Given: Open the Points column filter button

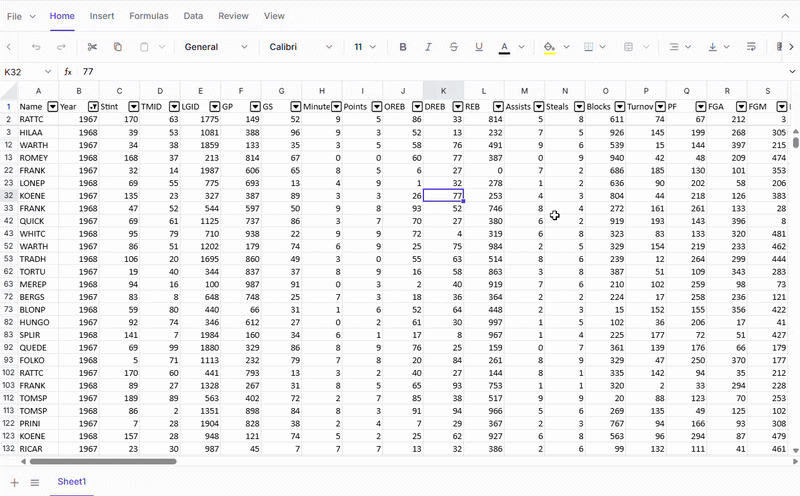Looking at the screenshot, I should 377,106.
